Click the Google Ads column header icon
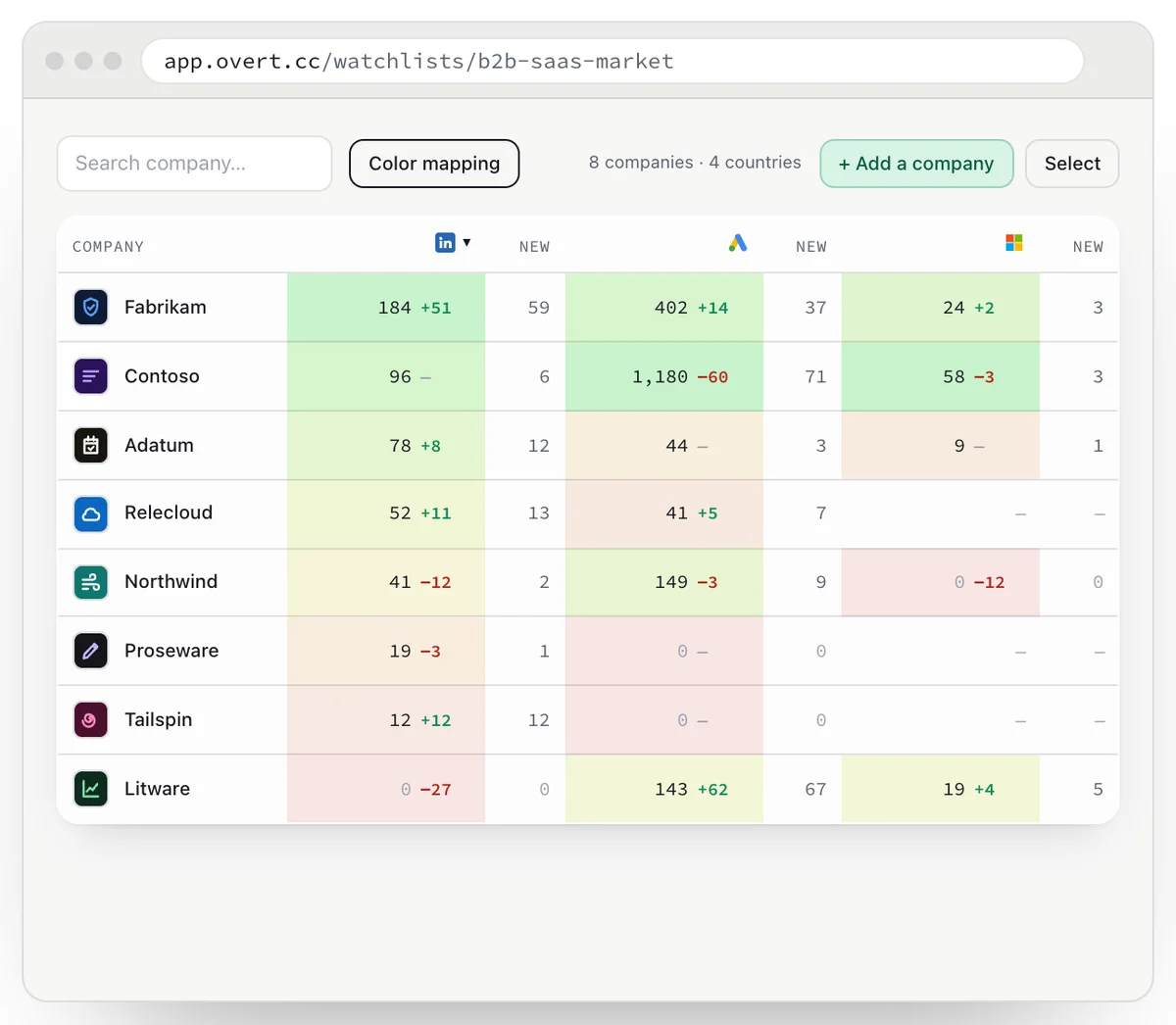Screen dimensions: 1176x1025 (738, 242)
